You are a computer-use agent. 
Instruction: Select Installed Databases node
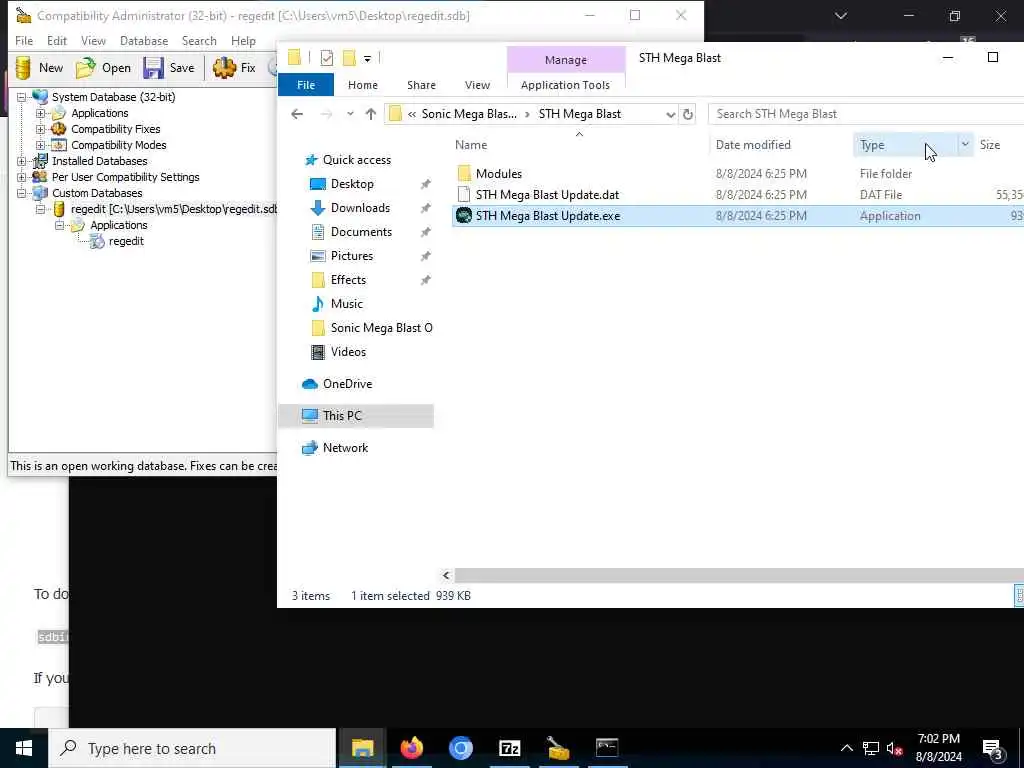99,161
